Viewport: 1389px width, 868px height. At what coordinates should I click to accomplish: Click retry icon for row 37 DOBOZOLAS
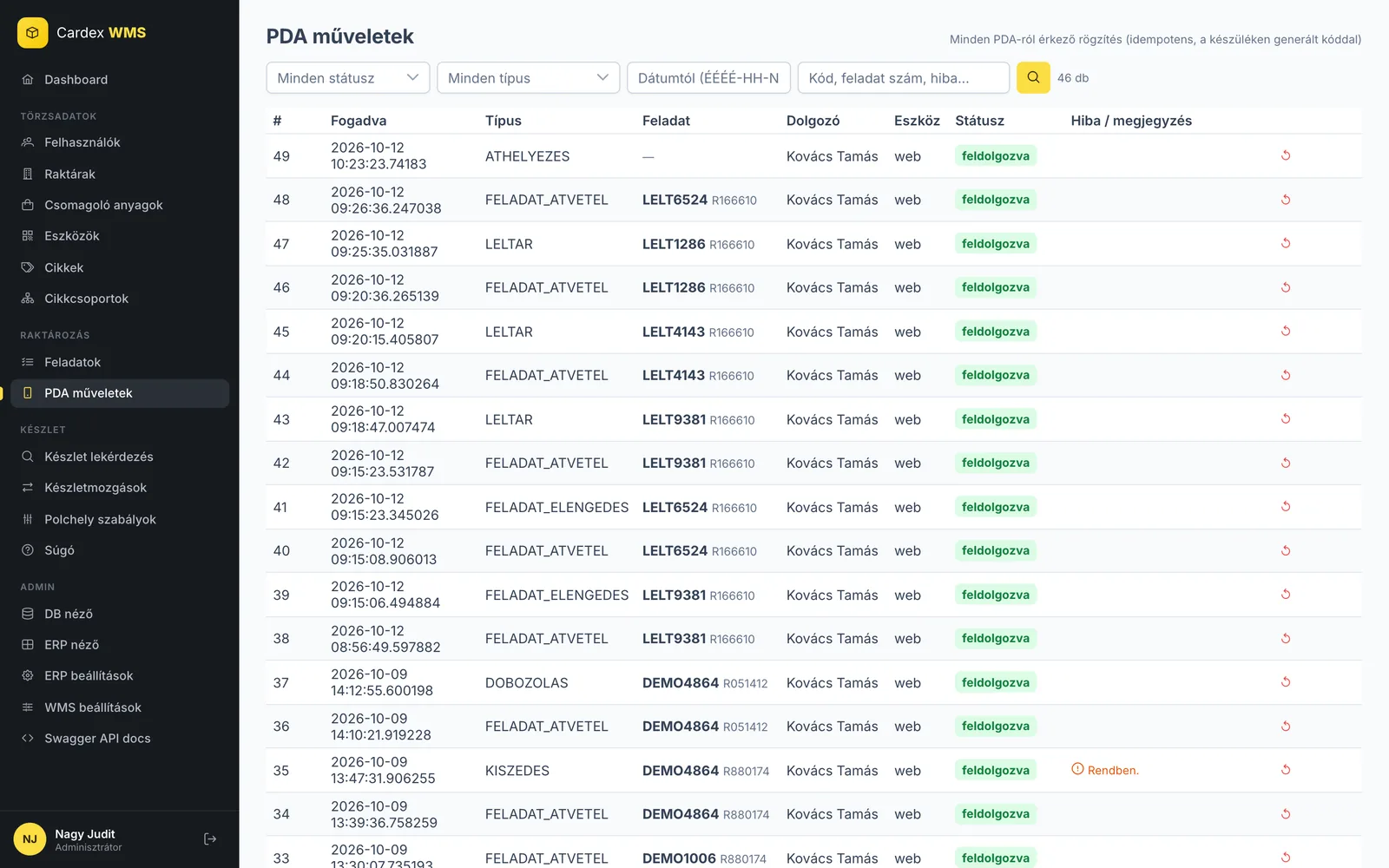pos(1286,681)
